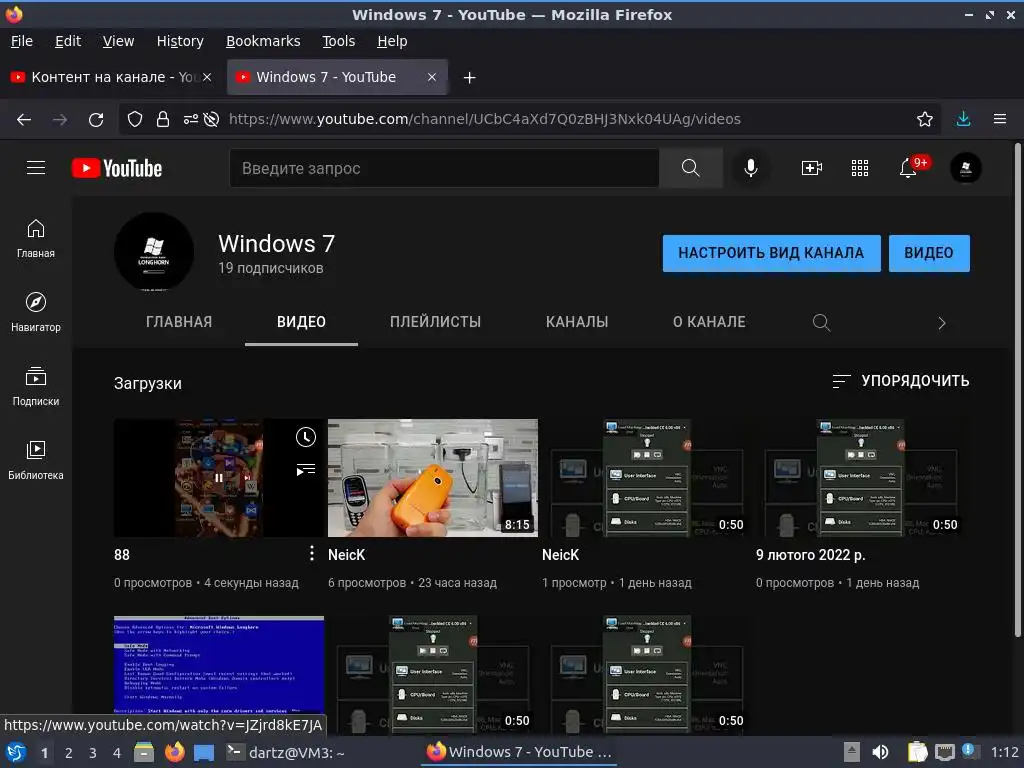1024x768 pixels.
Task: Open the system start menu icon
Action: click(x=16, y=752)
